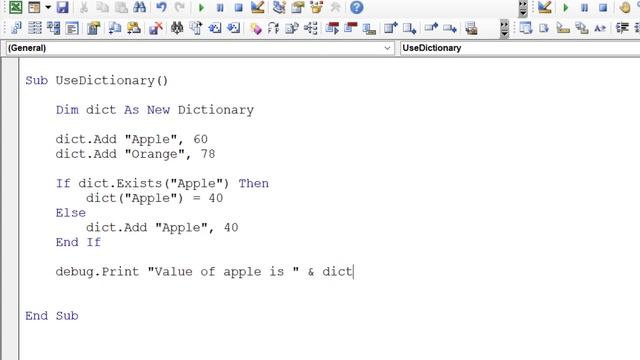The width and height of the screenshot is (640, 360).
Task: Expand the top row toolbar overflow chevron
Action: [523, 8]
